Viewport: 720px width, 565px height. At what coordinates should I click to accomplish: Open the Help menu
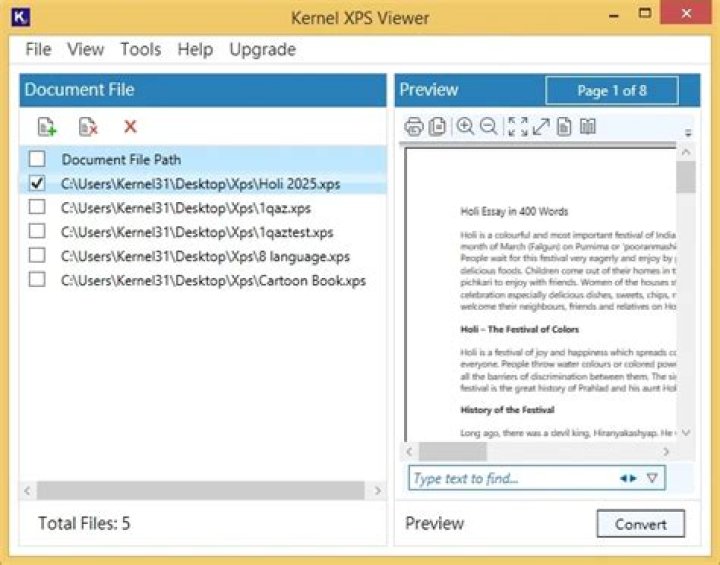point(195,49)
